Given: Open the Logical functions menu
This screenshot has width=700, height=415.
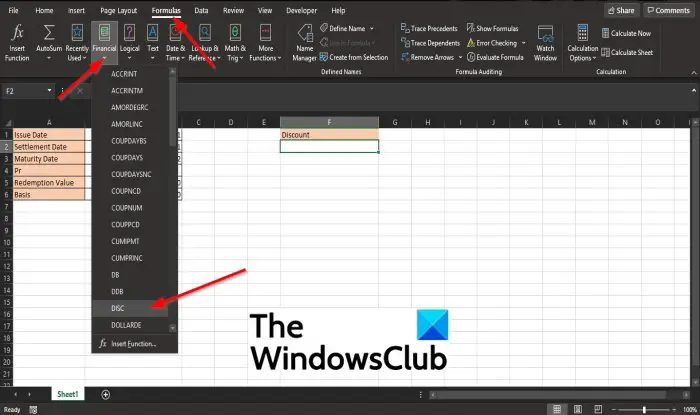Looking at the screenshot, I should [129, 43].
